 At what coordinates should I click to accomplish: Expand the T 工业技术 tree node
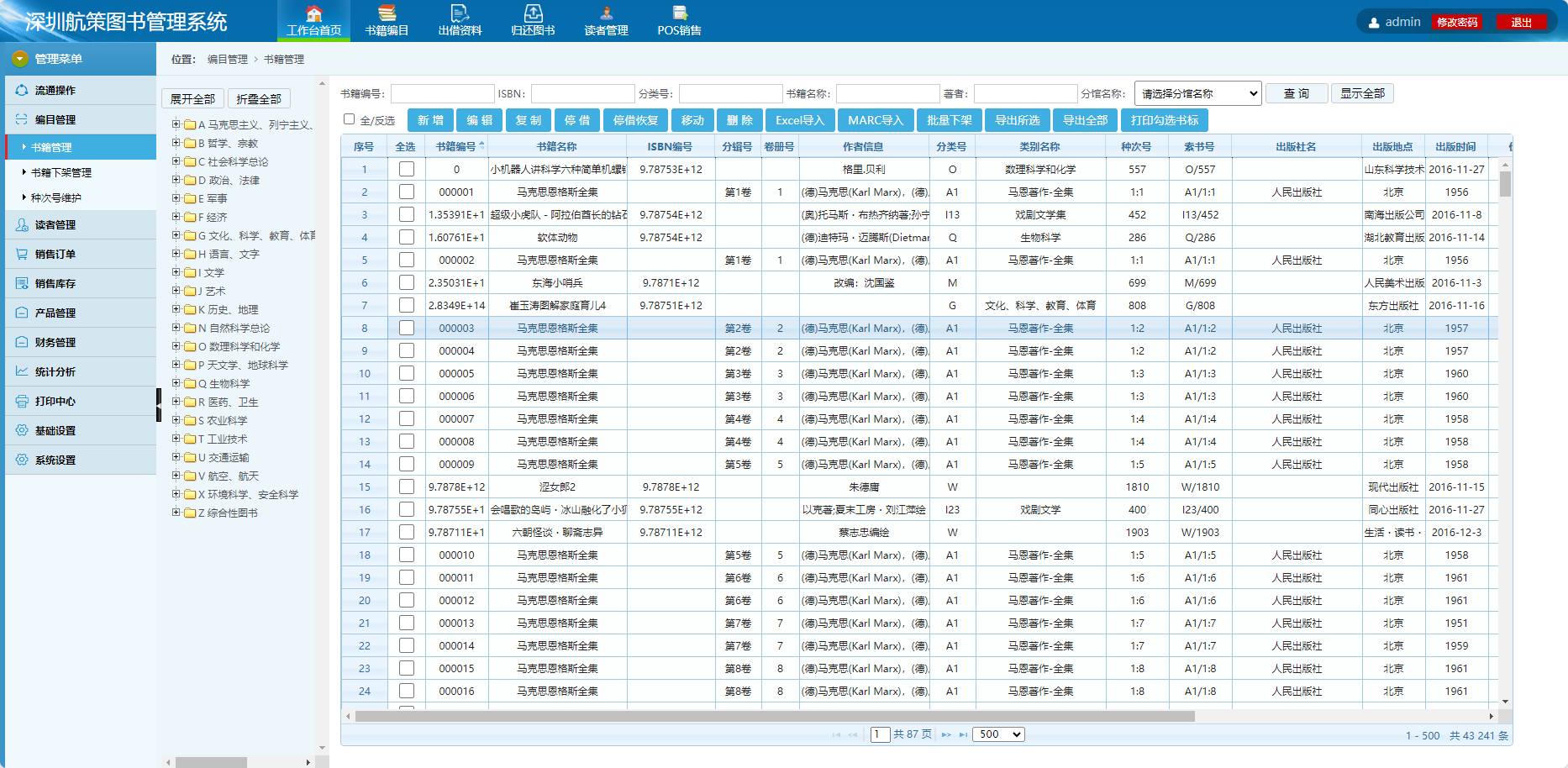tap(176, 439)
